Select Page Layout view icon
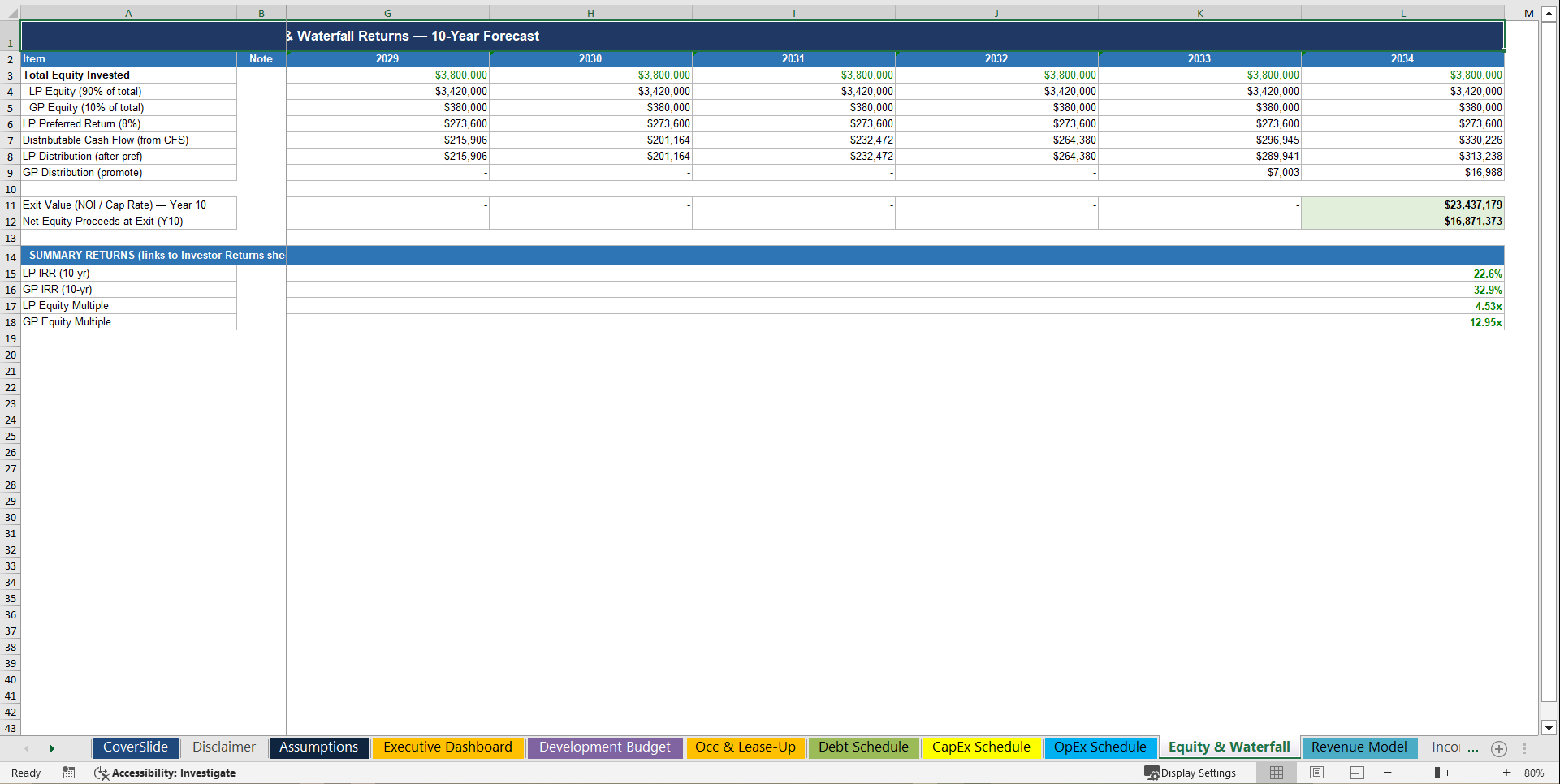1560x784 pixels. 1316,772
